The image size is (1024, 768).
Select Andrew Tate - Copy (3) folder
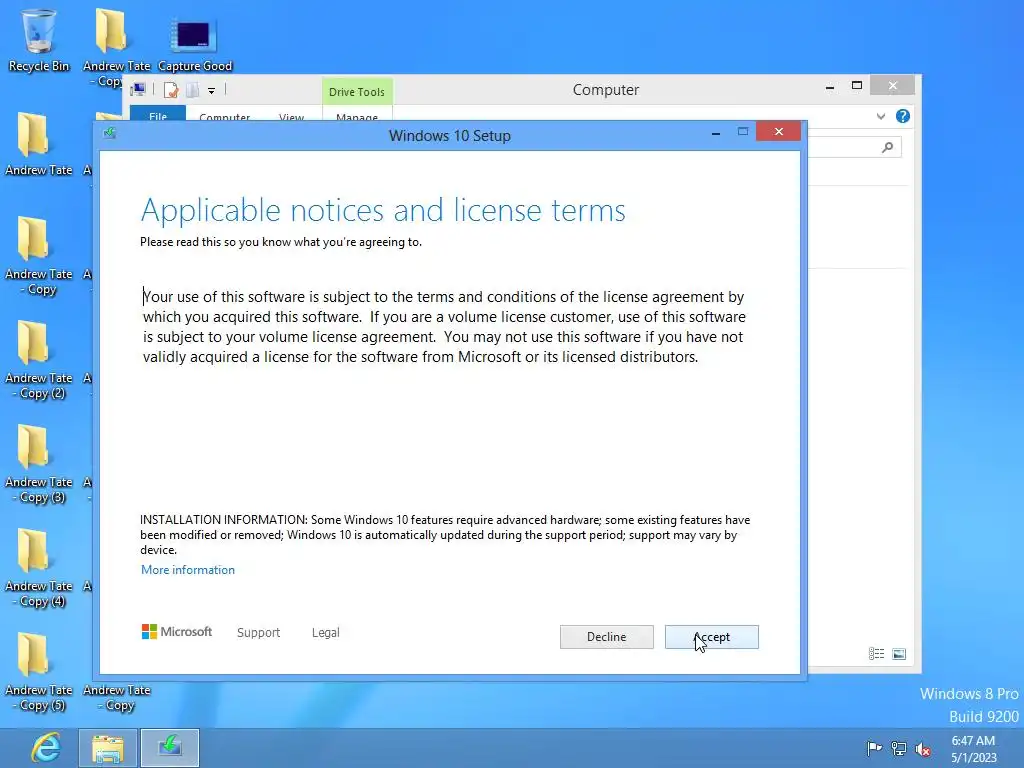39,464
